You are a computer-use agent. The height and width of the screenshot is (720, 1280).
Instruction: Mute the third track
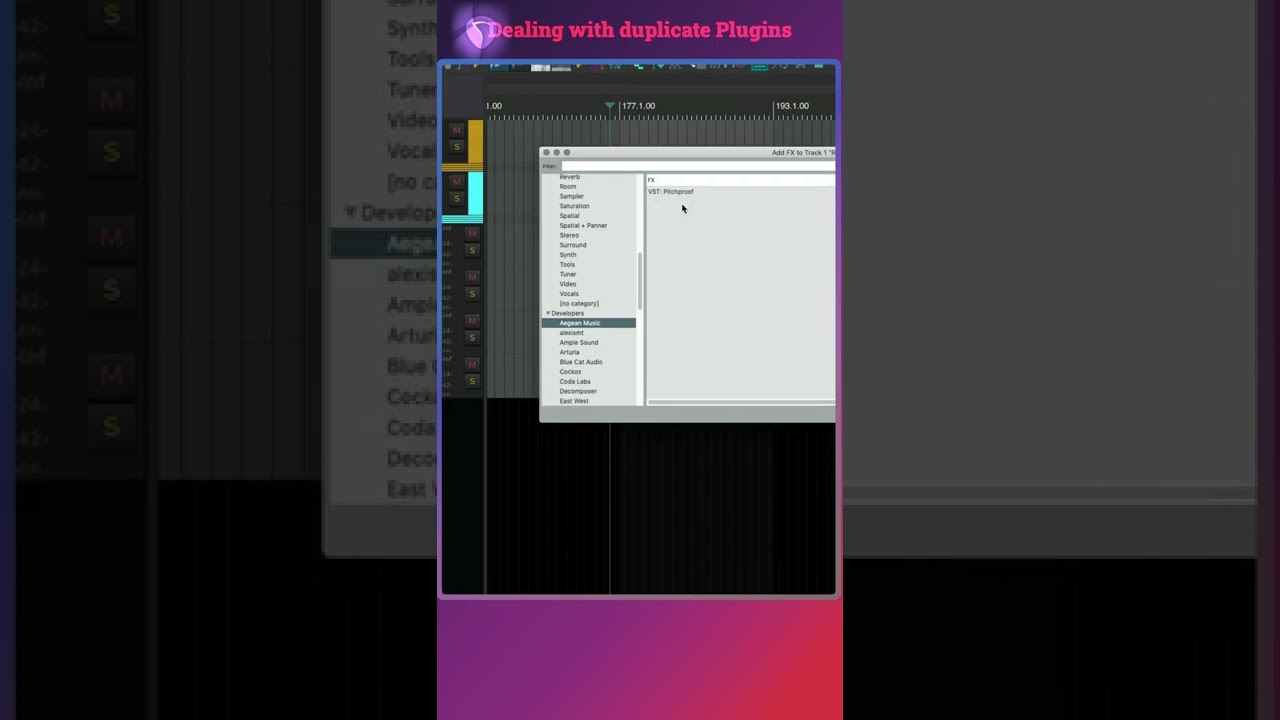(x=473, y=233)
